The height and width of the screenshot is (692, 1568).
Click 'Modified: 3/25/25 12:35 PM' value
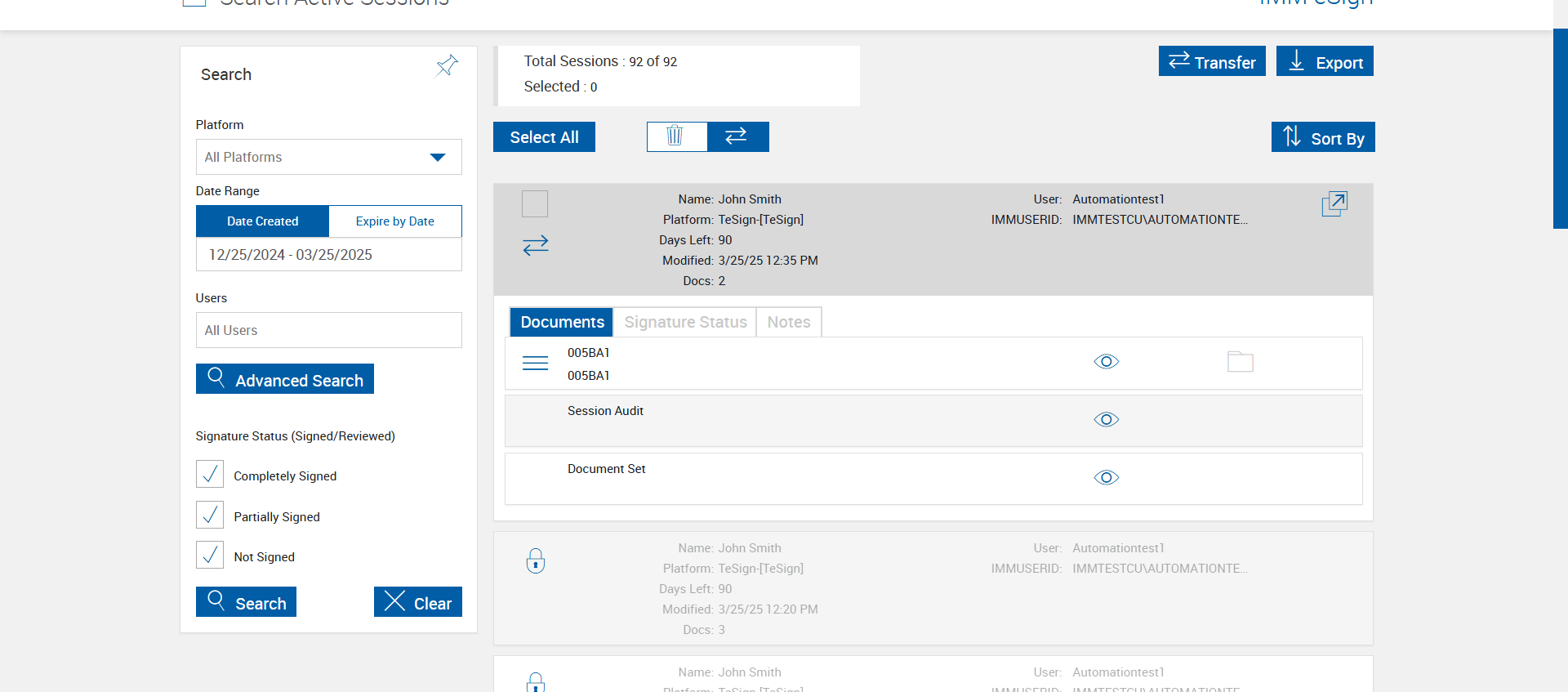(768, 261)
